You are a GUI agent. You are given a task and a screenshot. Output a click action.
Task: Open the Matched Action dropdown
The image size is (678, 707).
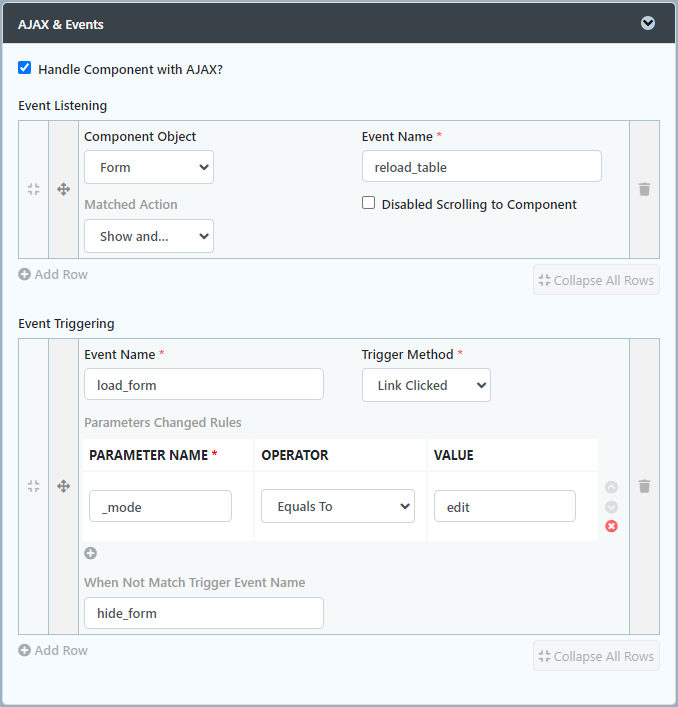pyautogui.click(x=148, y=236)
